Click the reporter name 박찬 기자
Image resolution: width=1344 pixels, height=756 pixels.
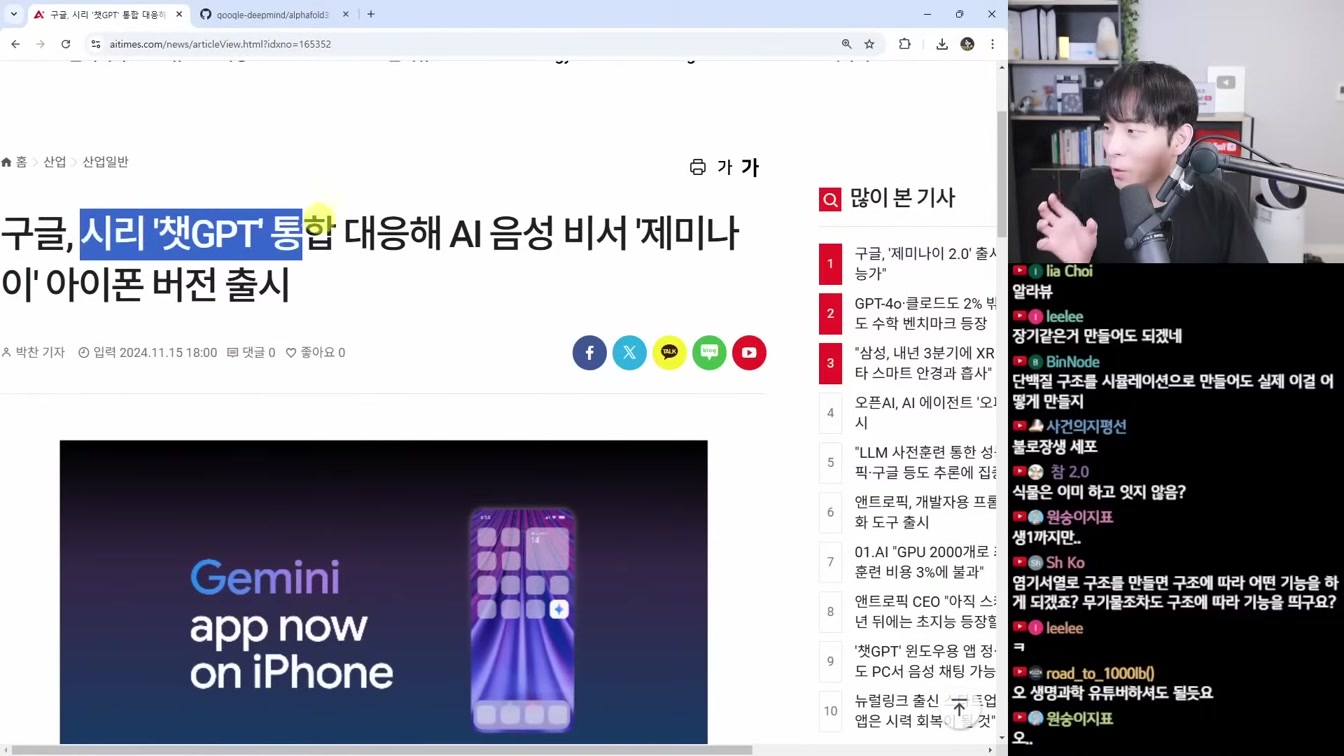(x=33, y=353)
